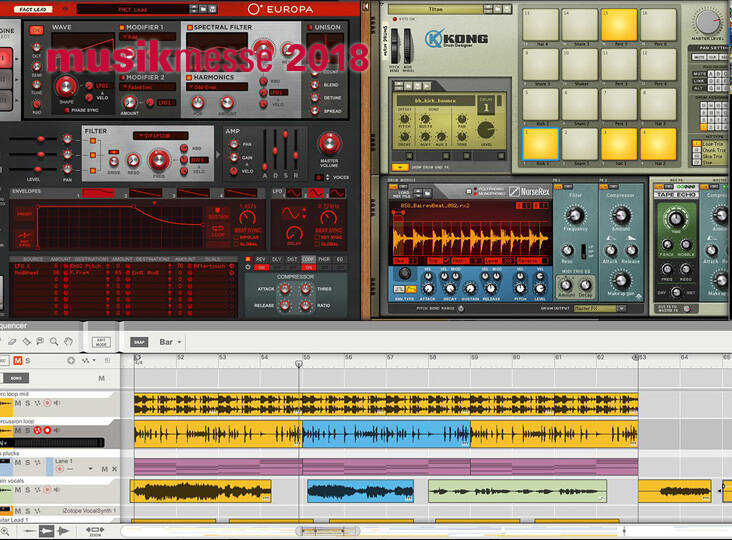This screenshot has height=540, width=732.
Task: Select the Hand tool in the sequencer toolbar
Action: point(69,342)
